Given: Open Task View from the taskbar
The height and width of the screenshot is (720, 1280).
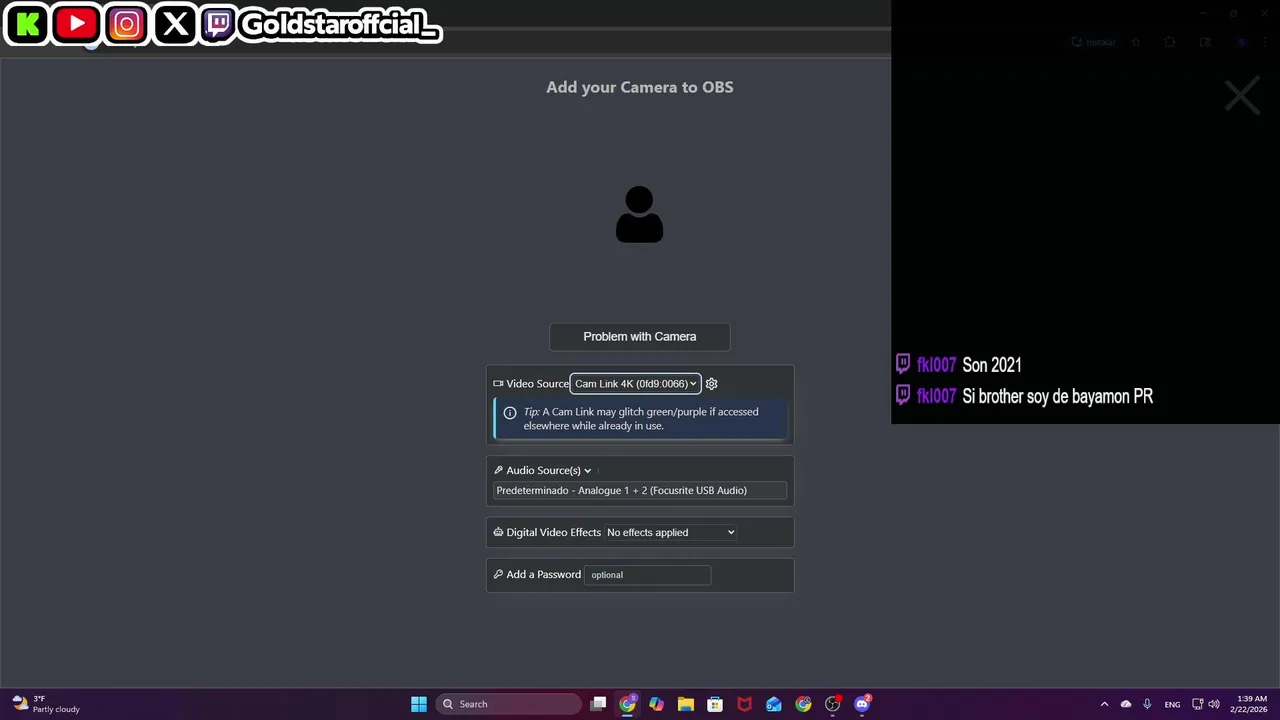Looking at the screenshot, I should [598, 704].
